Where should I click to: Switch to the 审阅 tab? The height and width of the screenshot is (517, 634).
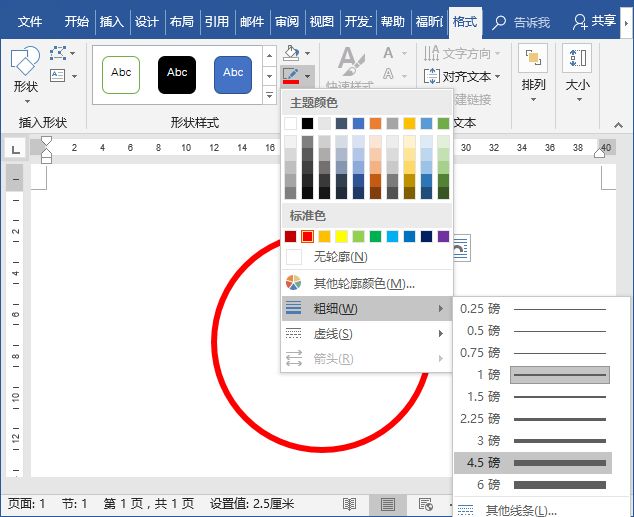(287, 21)
